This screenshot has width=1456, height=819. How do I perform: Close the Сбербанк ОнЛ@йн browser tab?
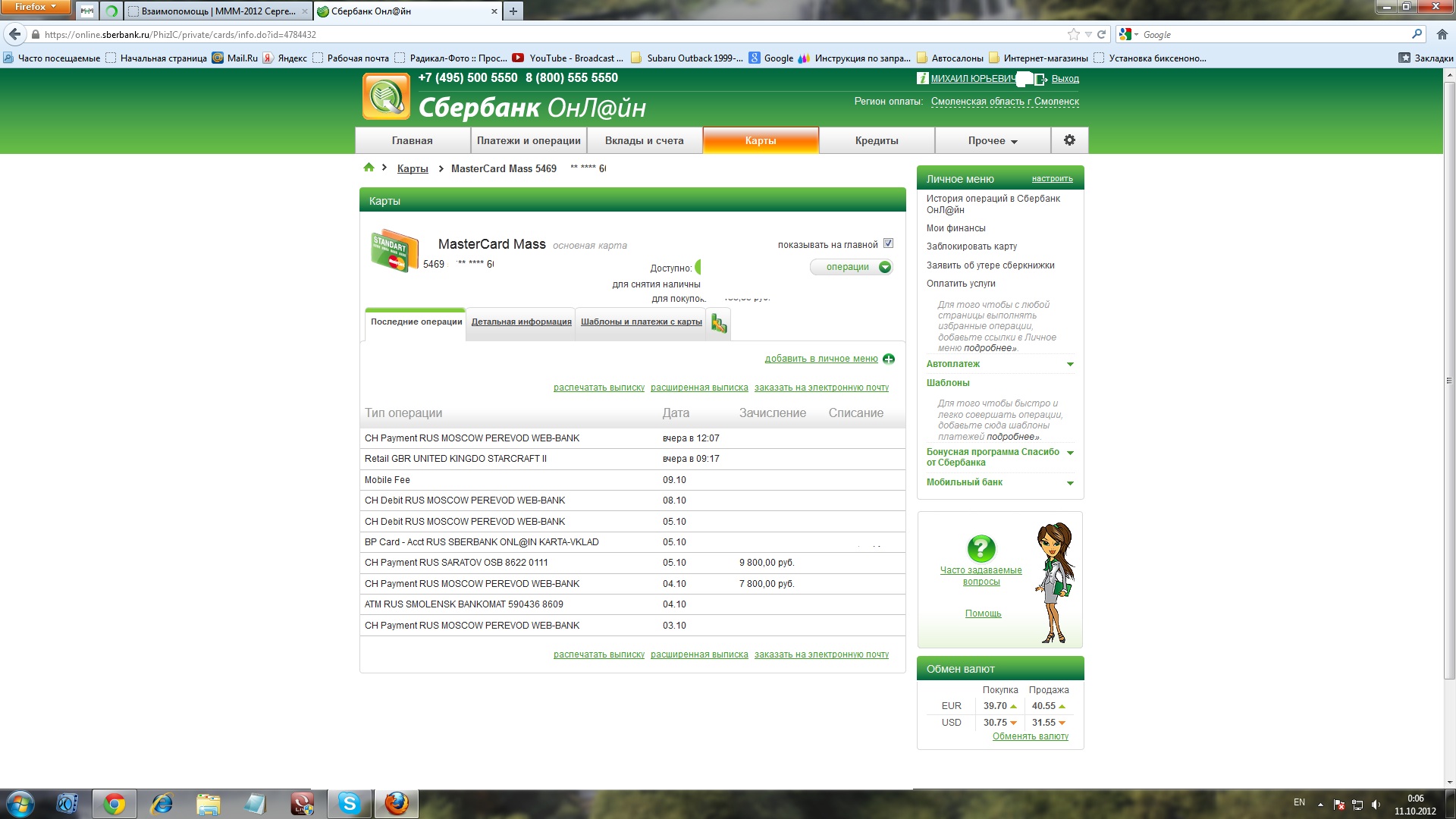coord(494,11)
